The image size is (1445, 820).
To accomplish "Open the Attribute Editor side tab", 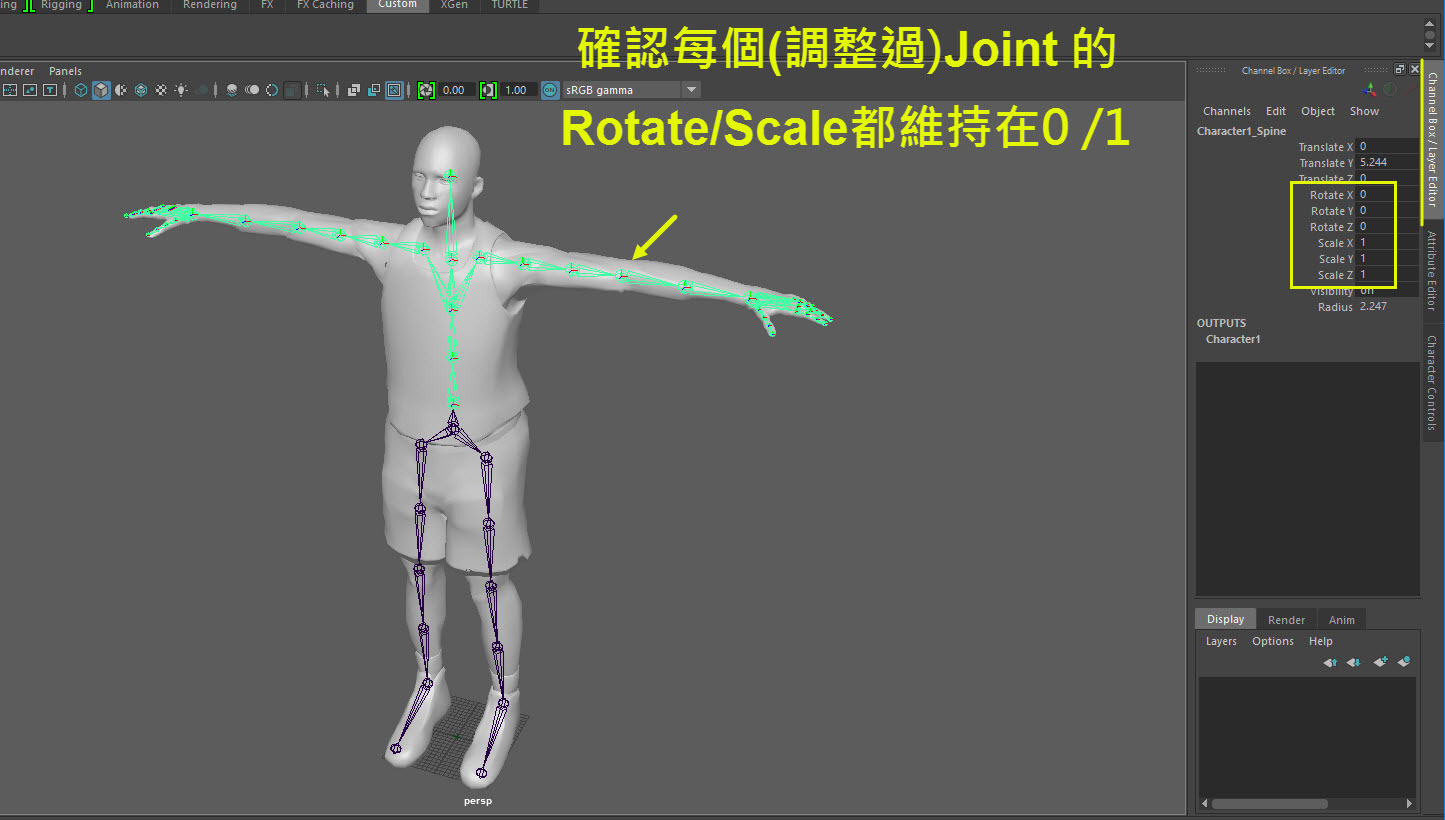I will click(x=1432, y=271).
